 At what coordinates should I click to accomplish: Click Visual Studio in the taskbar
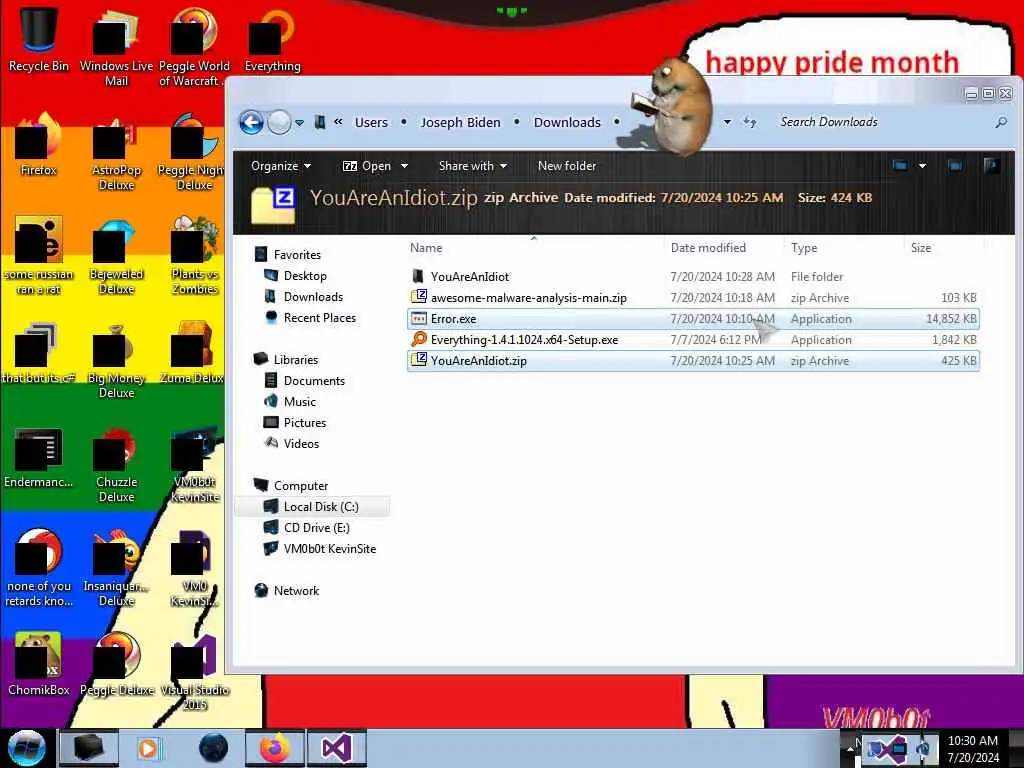click(x=337, y=748)
